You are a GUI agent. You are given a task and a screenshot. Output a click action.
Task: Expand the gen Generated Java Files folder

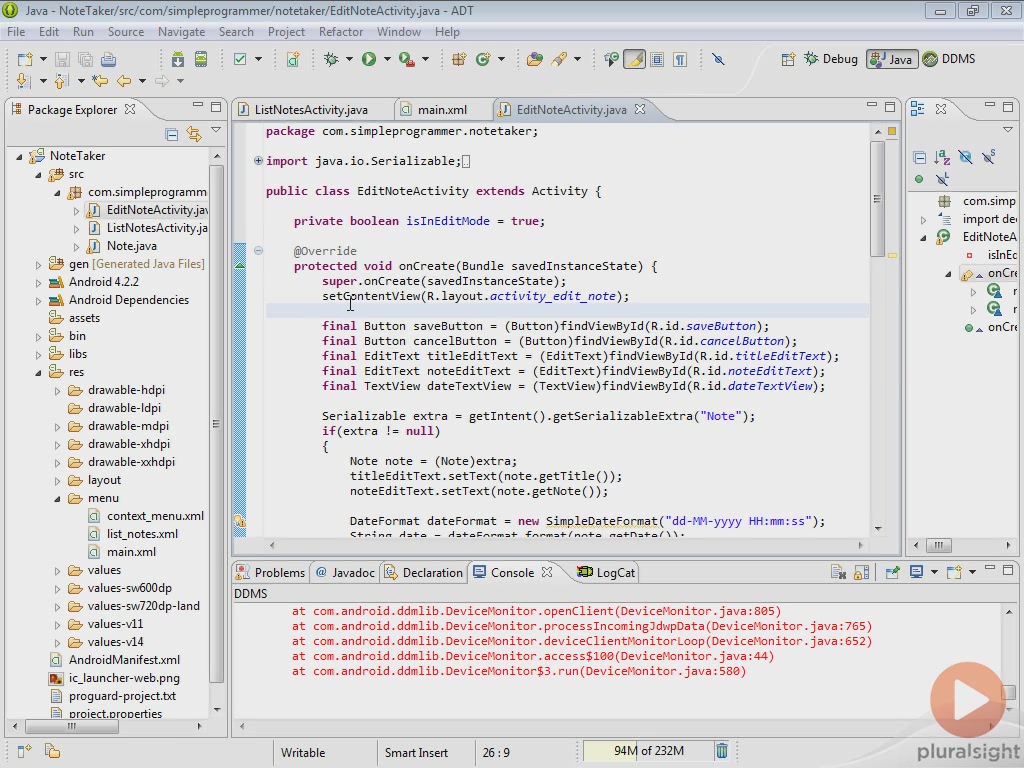point(40,264)
